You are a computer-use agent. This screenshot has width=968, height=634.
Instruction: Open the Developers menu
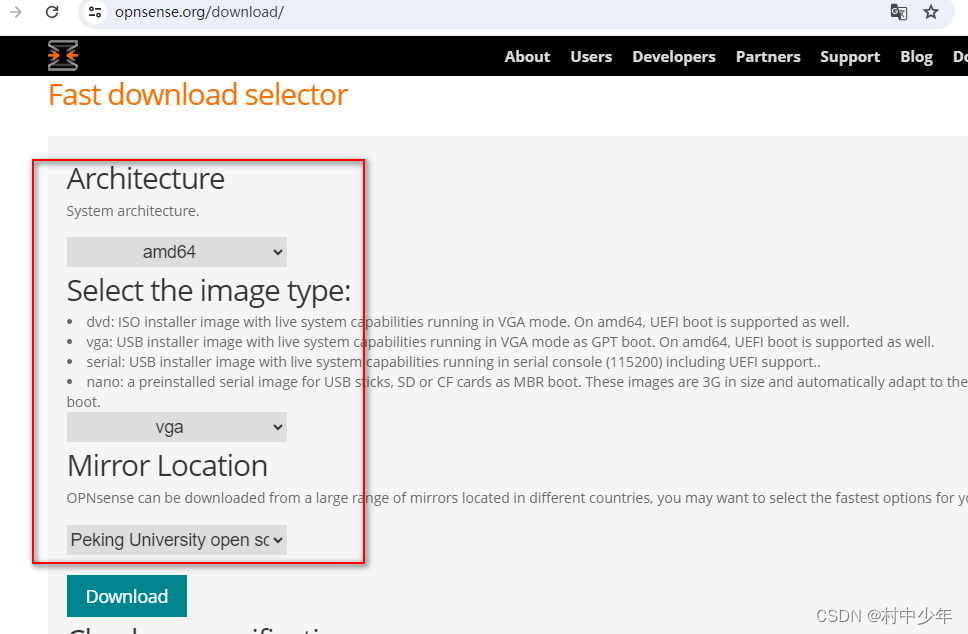tap(674, 57)
